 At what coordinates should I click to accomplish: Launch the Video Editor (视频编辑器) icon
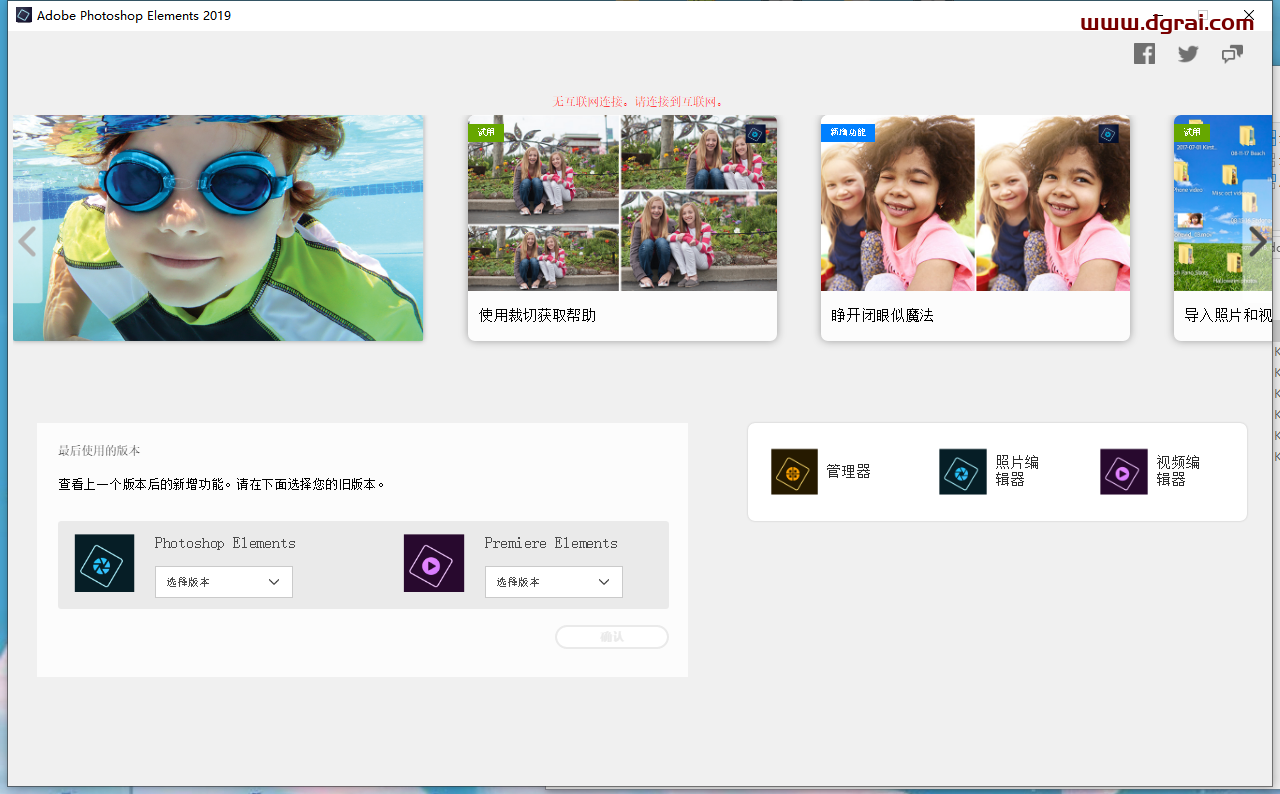(x=1124, y=471)
